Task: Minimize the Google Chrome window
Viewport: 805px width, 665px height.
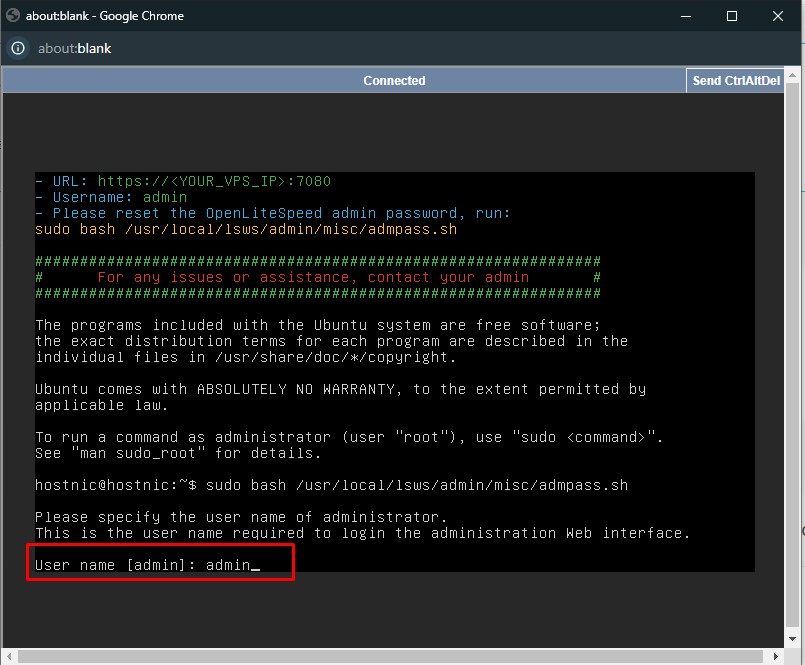Action: click(686, 16)
